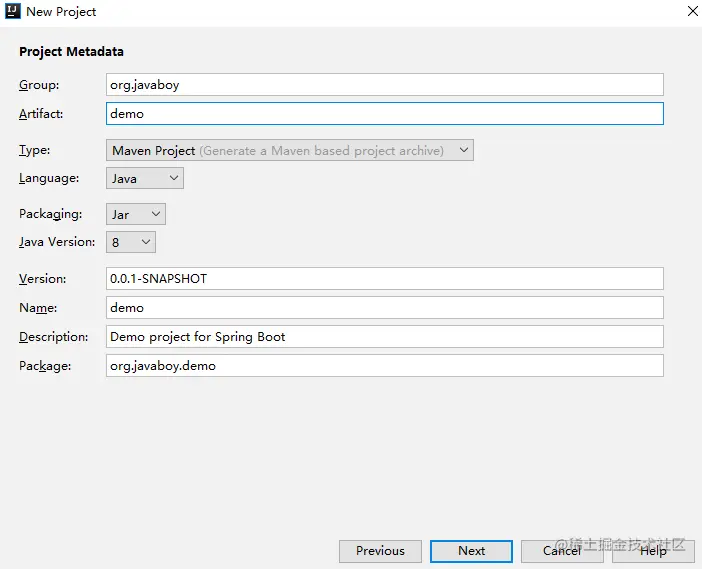
Task: Click the Group input field
Action: click(385, 85)
